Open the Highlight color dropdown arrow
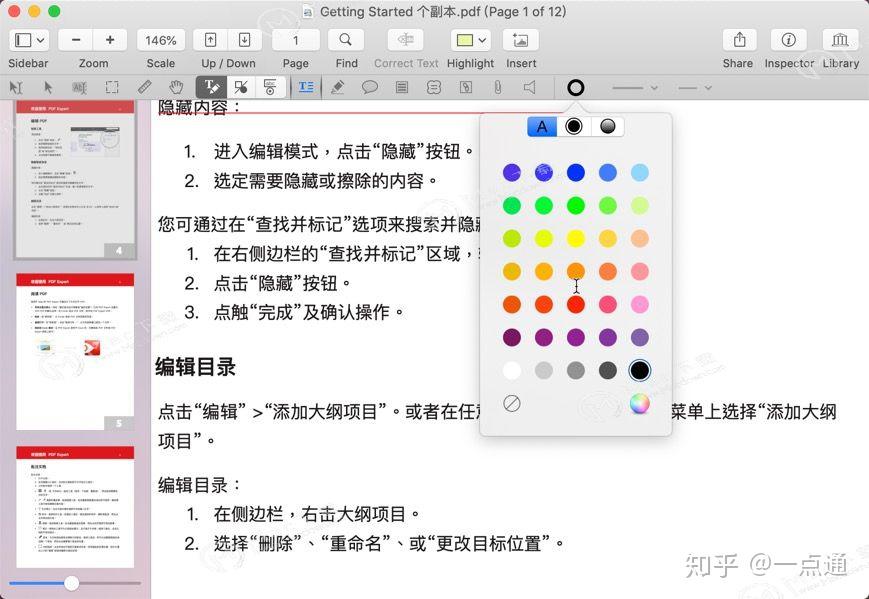869x599 pixels. [x=482, y=40]
